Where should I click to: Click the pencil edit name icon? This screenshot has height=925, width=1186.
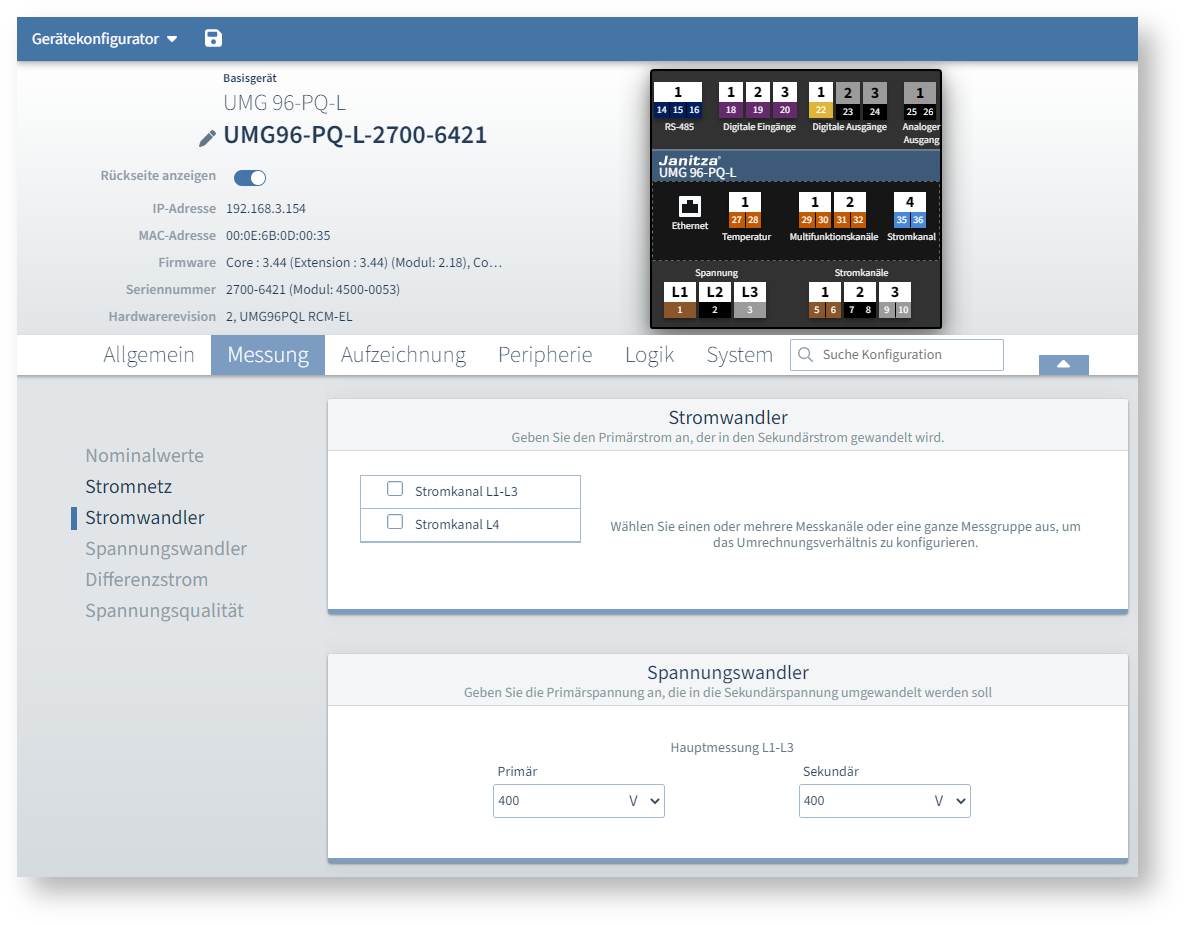click(207, 137)
